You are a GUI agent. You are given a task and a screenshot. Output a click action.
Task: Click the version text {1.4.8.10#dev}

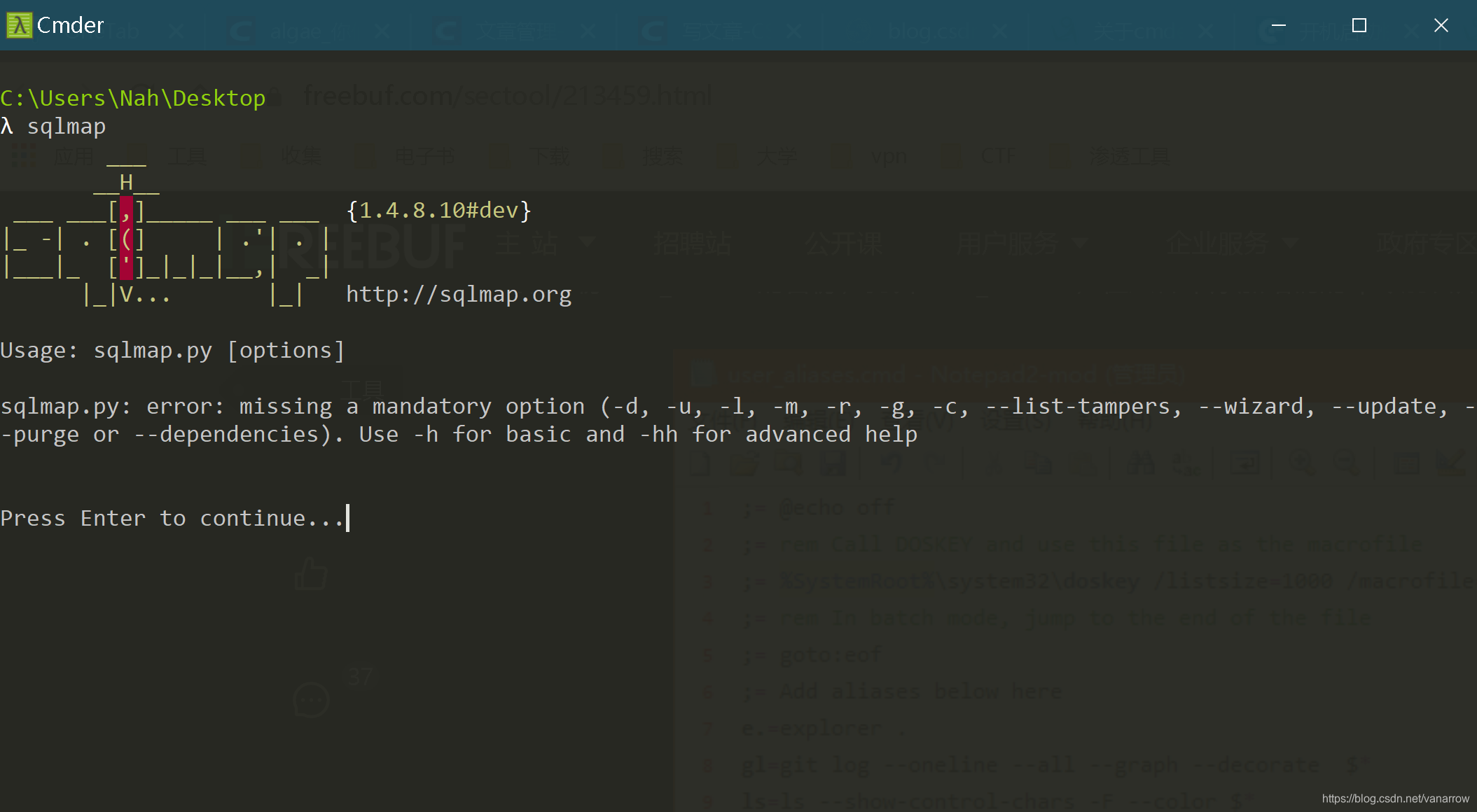(x=439, y=210)
